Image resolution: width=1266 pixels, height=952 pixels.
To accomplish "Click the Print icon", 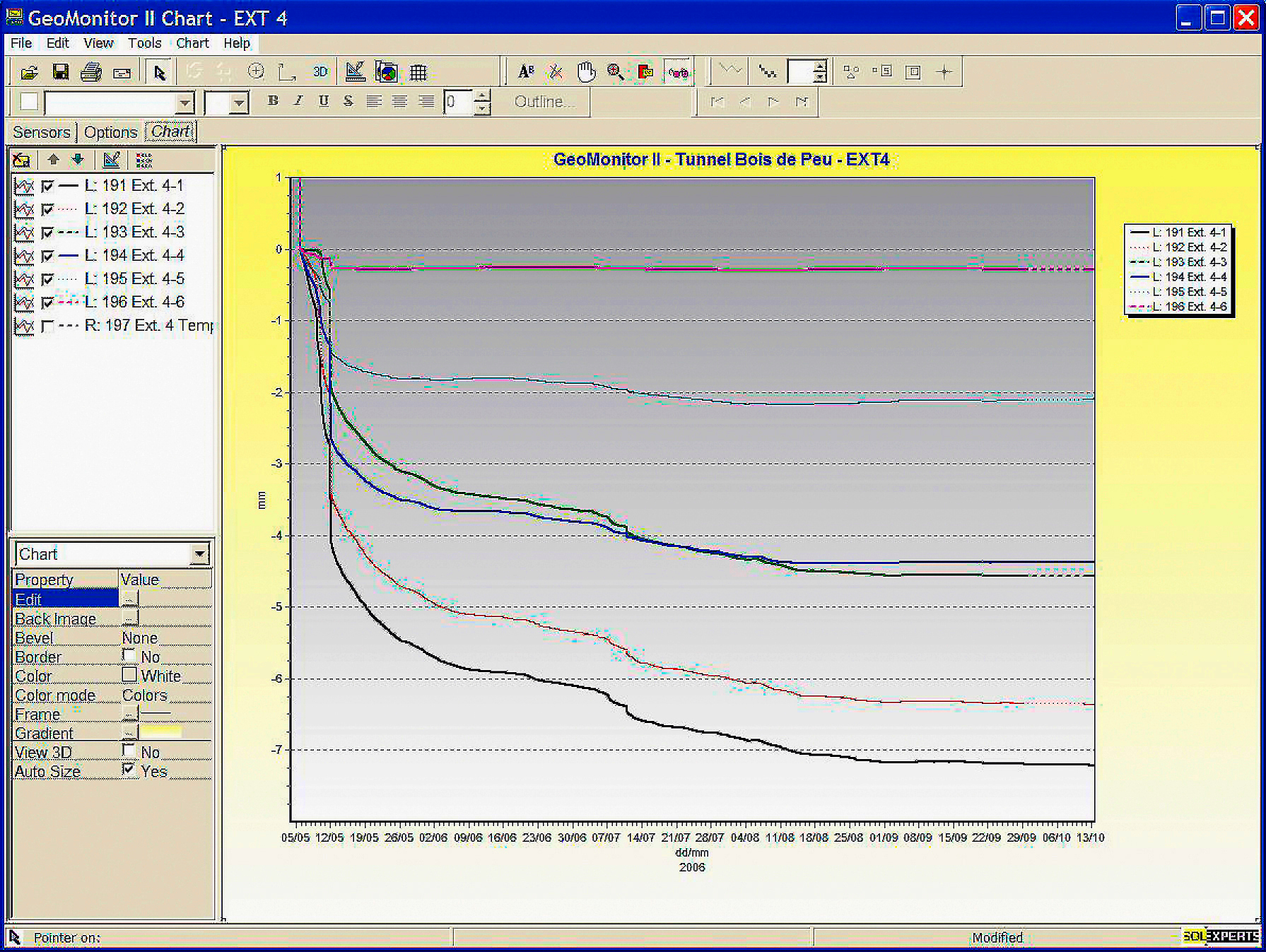I will tap(91, 72).
